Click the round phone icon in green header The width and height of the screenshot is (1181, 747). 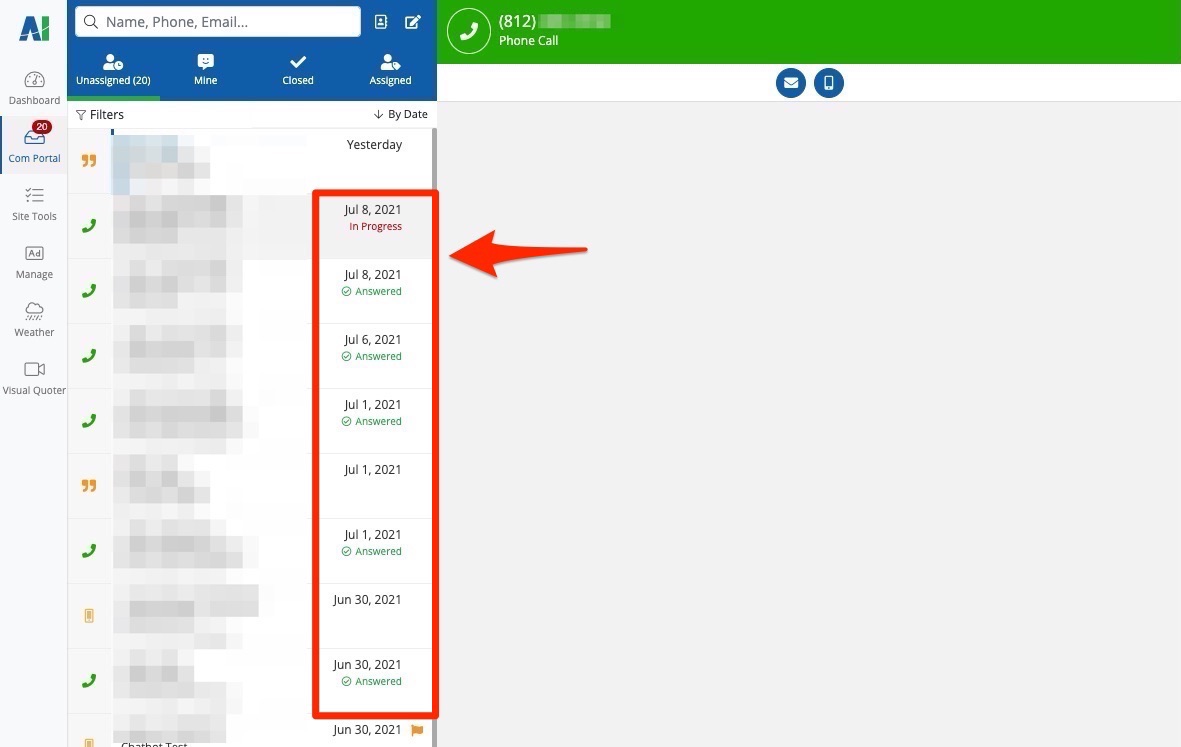[468, 31]
